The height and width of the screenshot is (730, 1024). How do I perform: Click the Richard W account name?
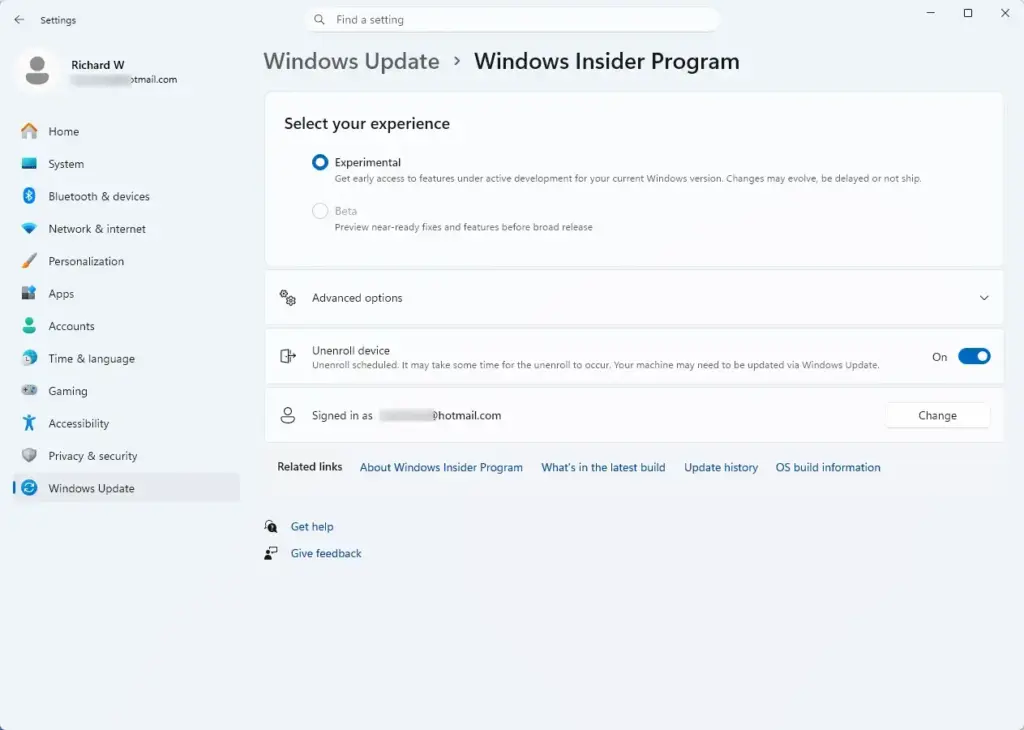[97, 65]
